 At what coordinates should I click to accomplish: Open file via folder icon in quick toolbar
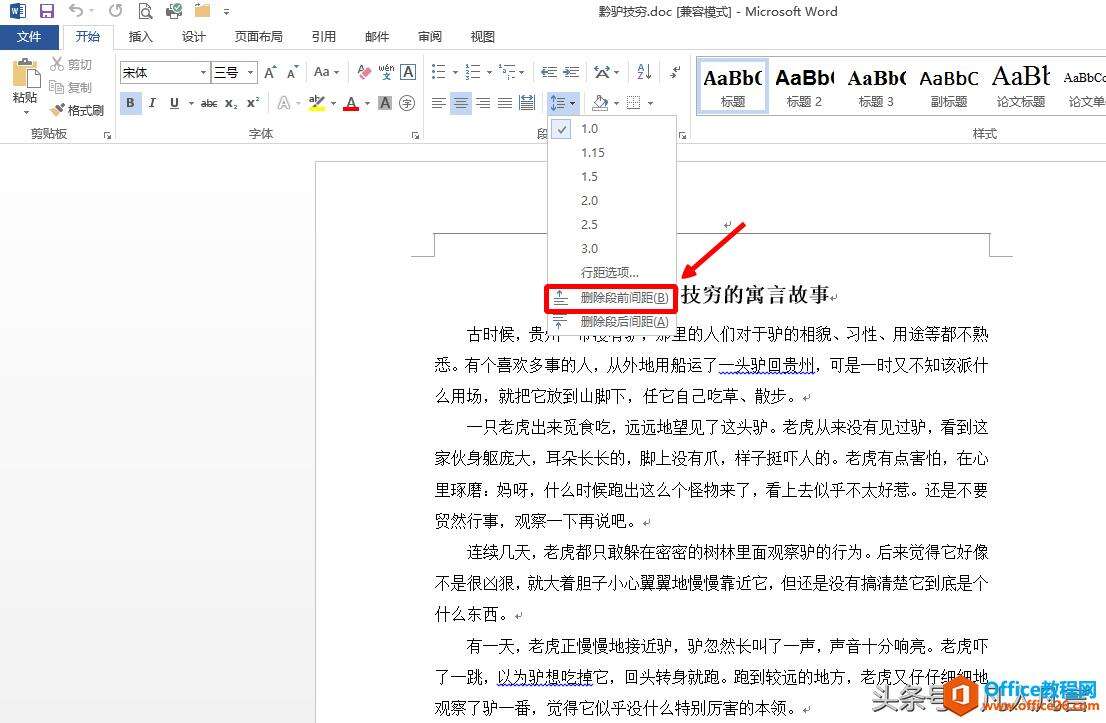coord(202,11)
